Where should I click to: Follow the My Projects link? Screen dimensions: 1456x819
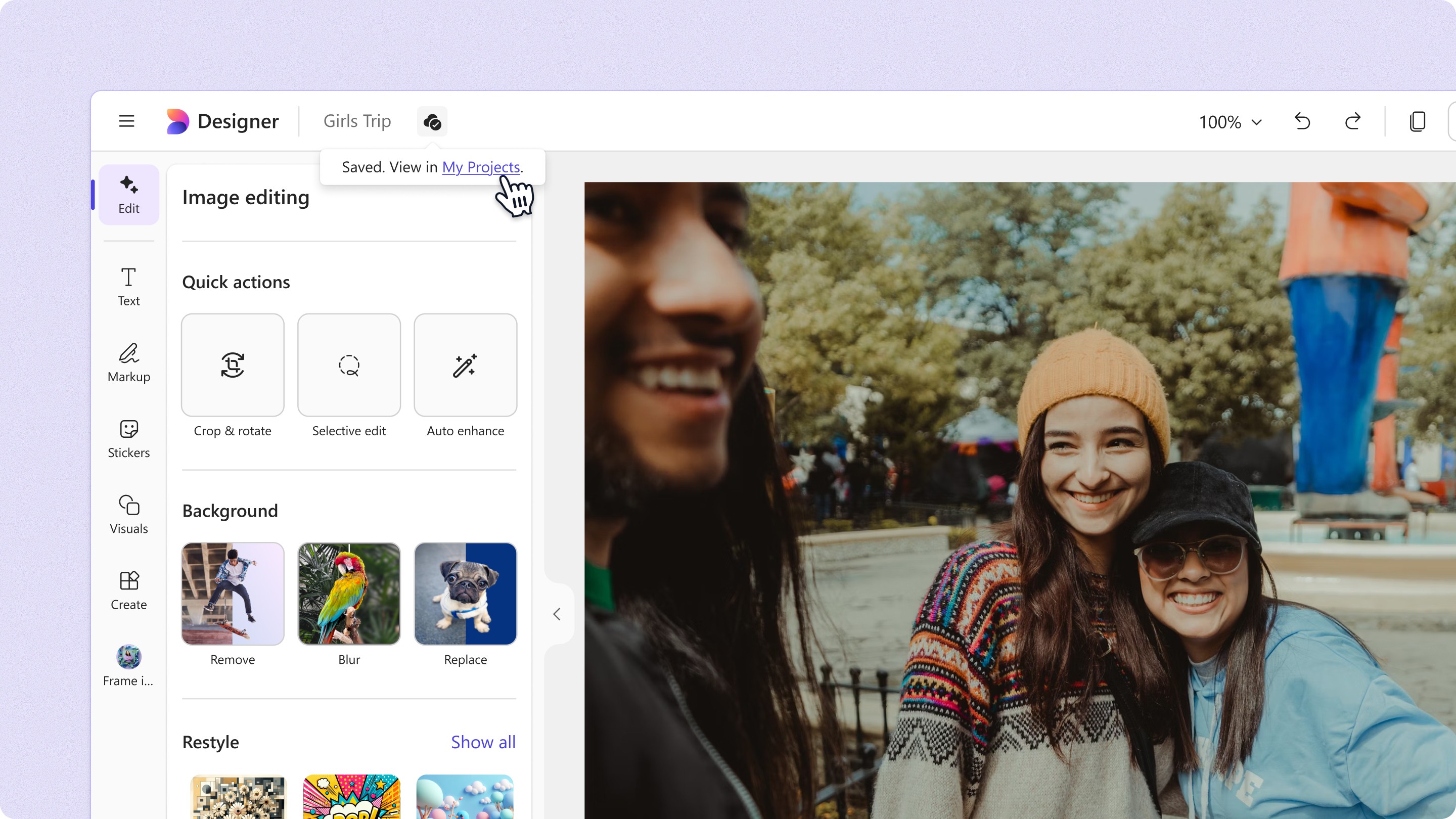click(x=480, y=167)
